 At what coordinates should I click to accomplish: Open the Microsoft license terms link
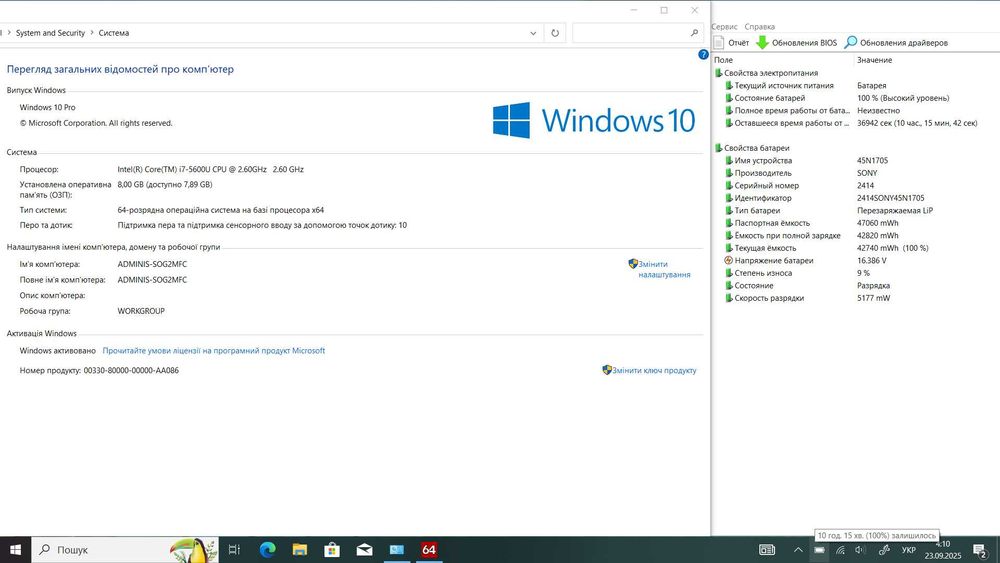(214, 351)
